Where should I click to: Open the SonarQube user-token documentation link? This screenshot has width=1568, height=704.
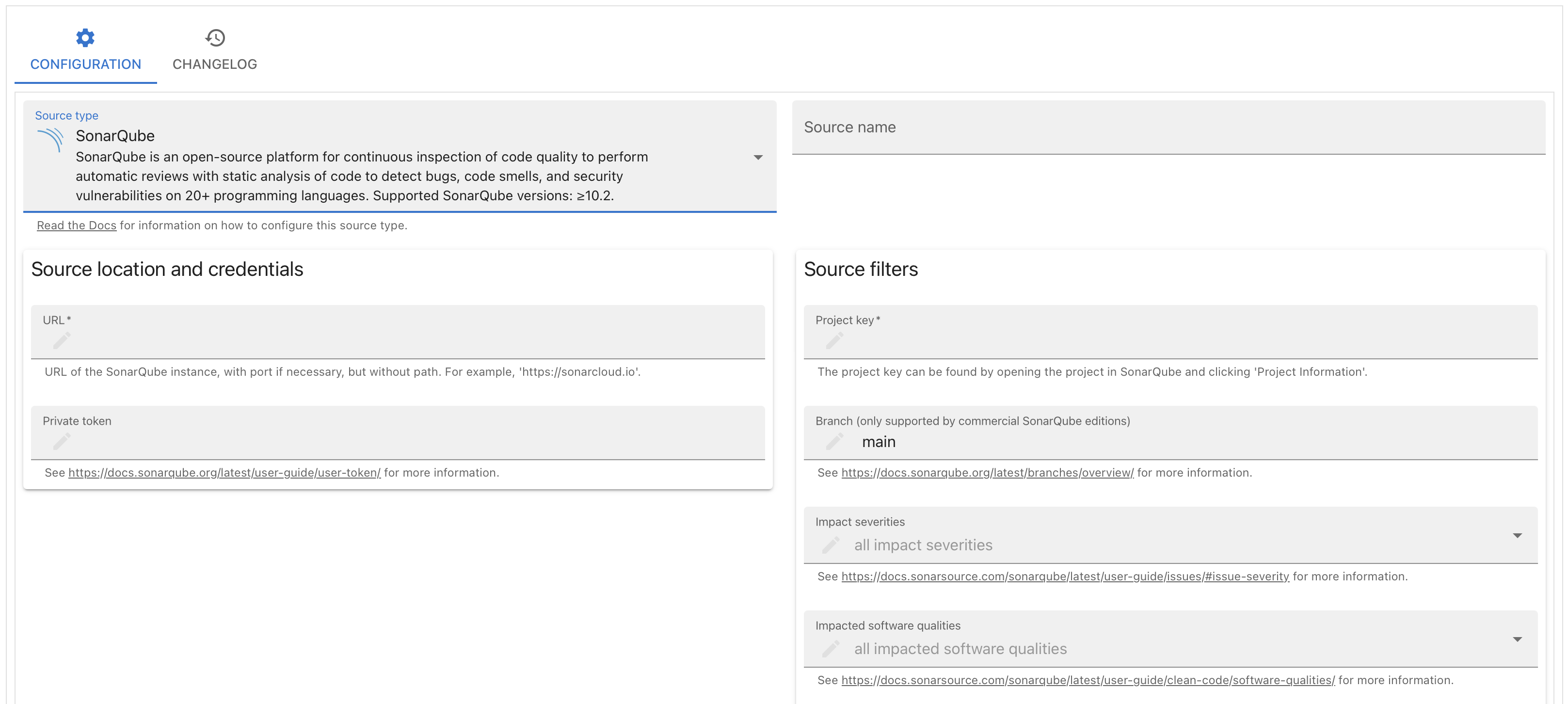[x=224, y=473]
